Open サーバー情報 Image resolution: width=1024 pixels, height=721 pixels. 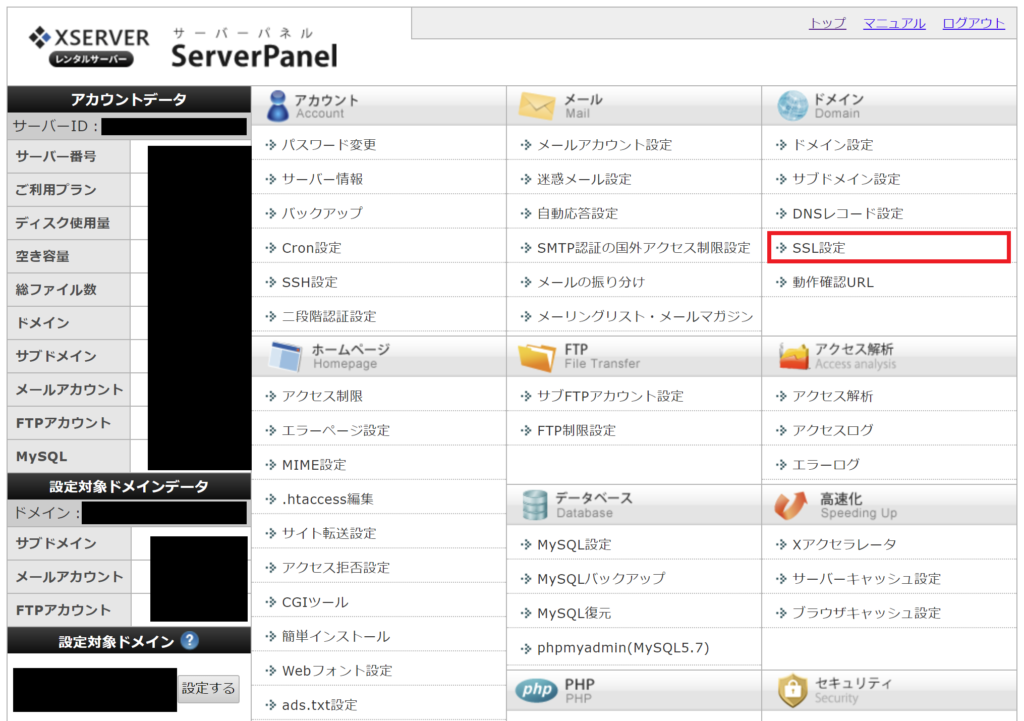click(322, 179)
